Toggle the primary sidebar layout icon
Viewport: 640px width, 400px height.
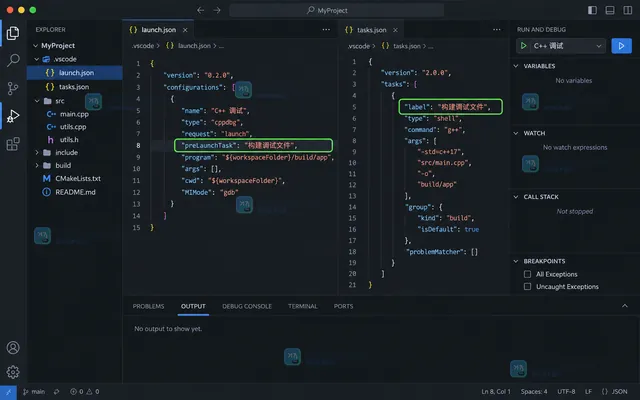[592, 10]
